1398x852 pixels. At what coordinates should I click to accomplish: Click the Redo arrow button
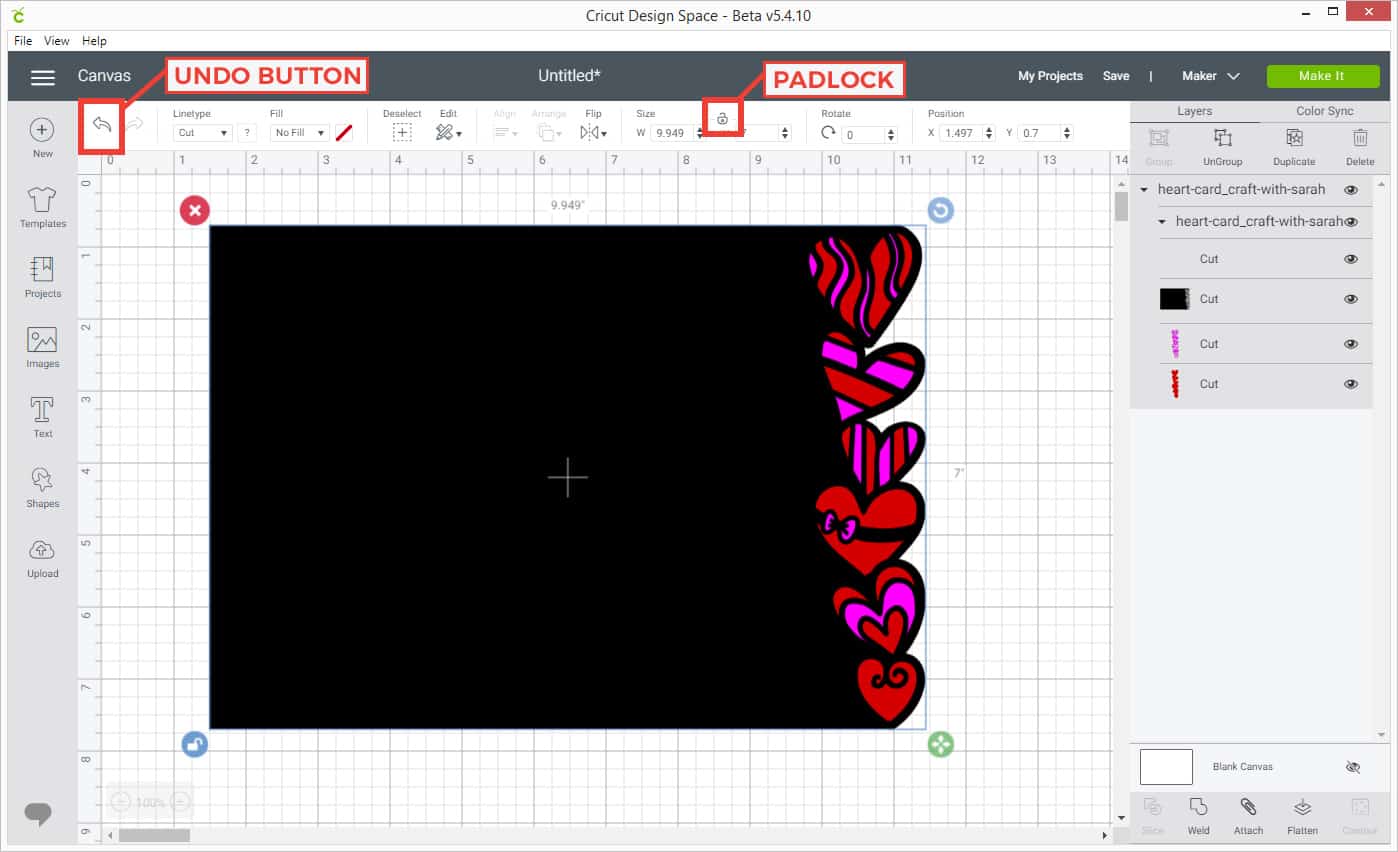point(134,124)
